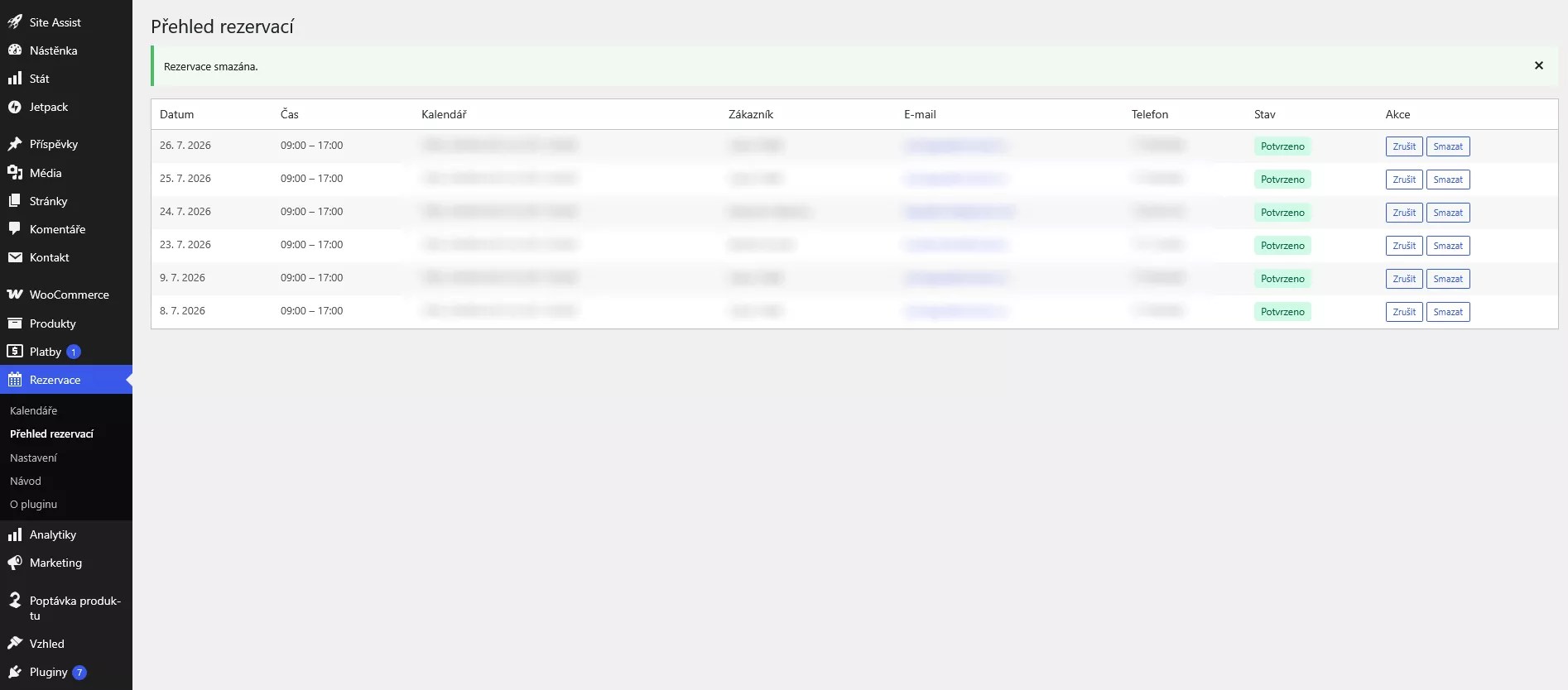The width and height of the screenshot is (1568, 690).
Task: Open the Komentáře speech bubble icon
Action: (15, 229)
